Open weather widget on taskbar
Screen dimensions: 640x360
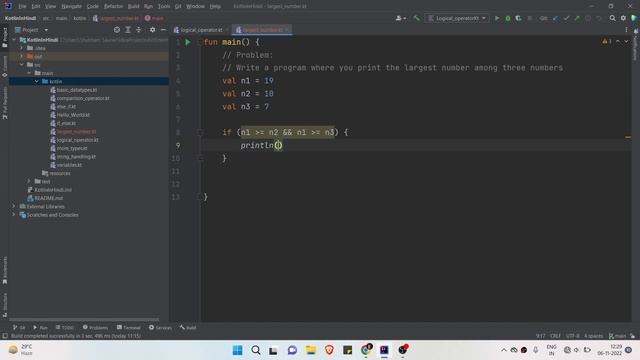[21, 350]
